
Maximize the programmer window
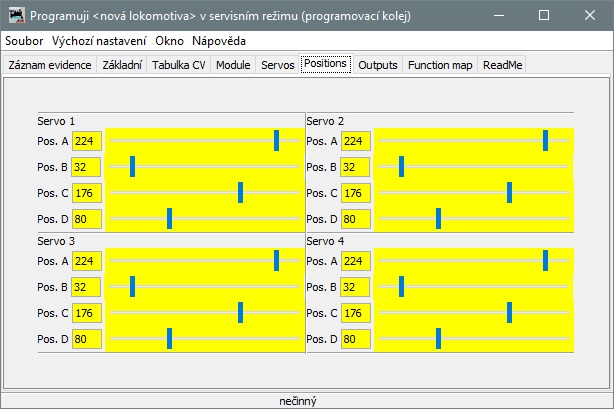(543, 16)
